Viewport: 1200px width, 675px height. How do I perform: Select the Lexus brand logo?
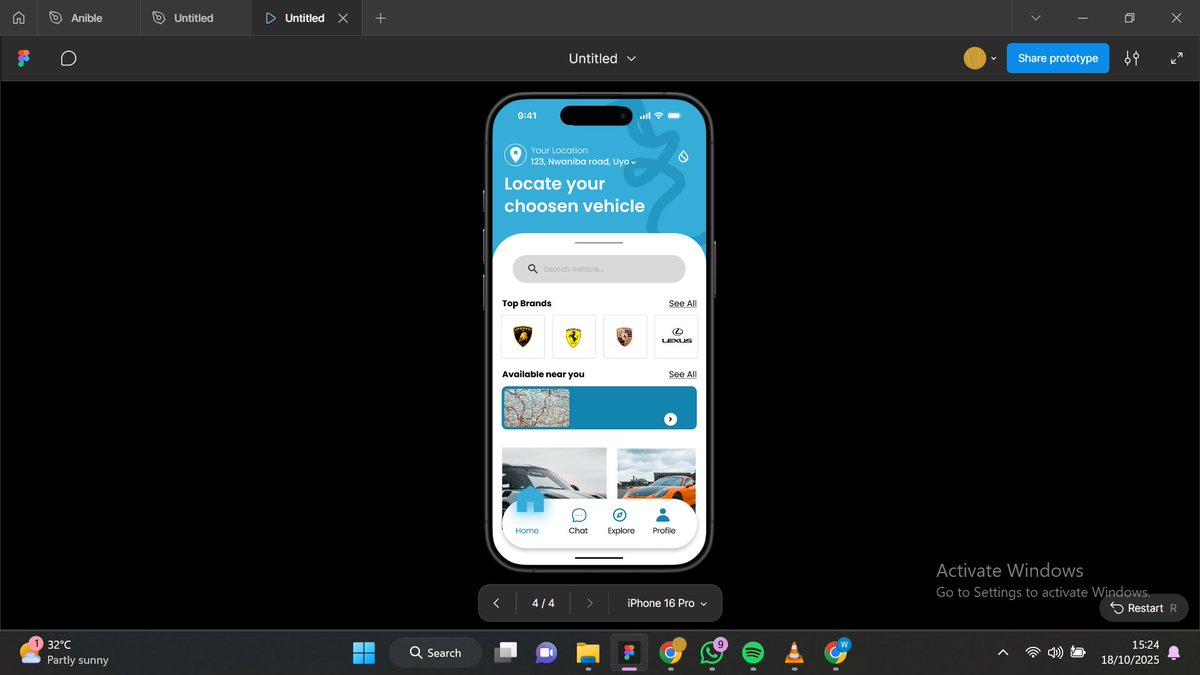pyautogui.click(x=676, y=337)
